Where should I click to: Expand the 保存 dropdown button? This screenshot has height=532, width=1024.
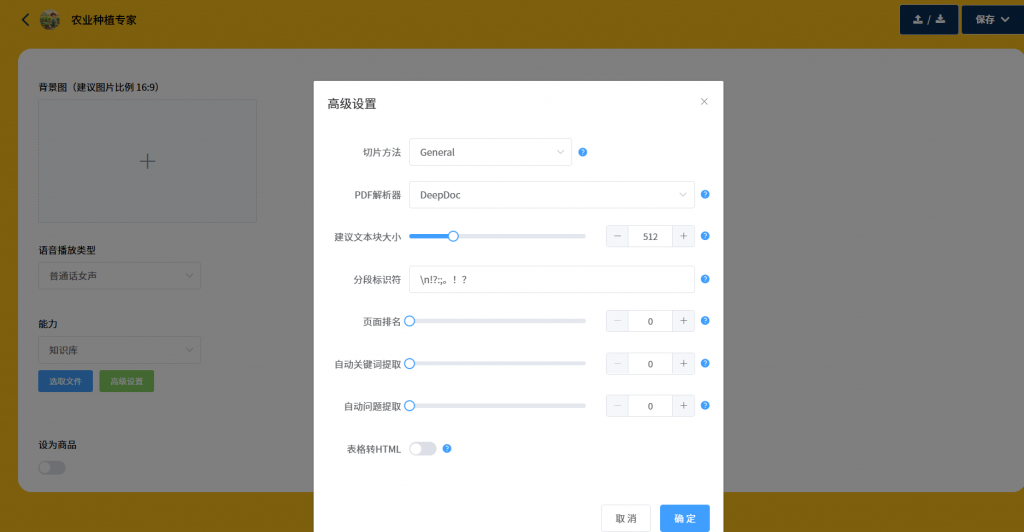992,20
